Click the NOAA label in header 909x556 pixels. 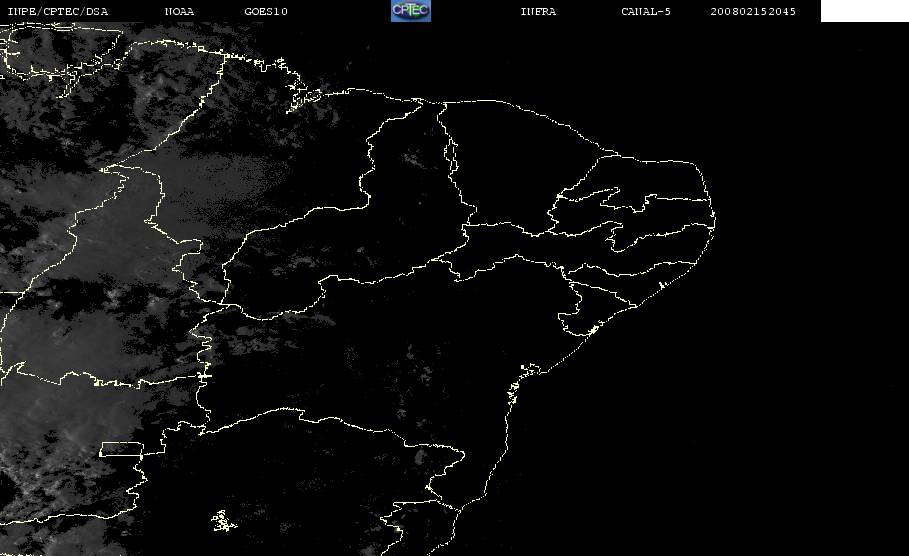pyautogui.click(x=179, y=11)
